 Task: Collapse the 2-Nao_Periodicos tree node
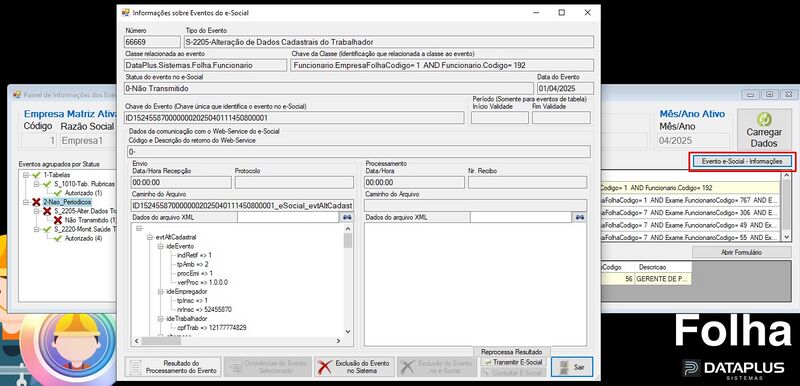[x=26, y=202]
